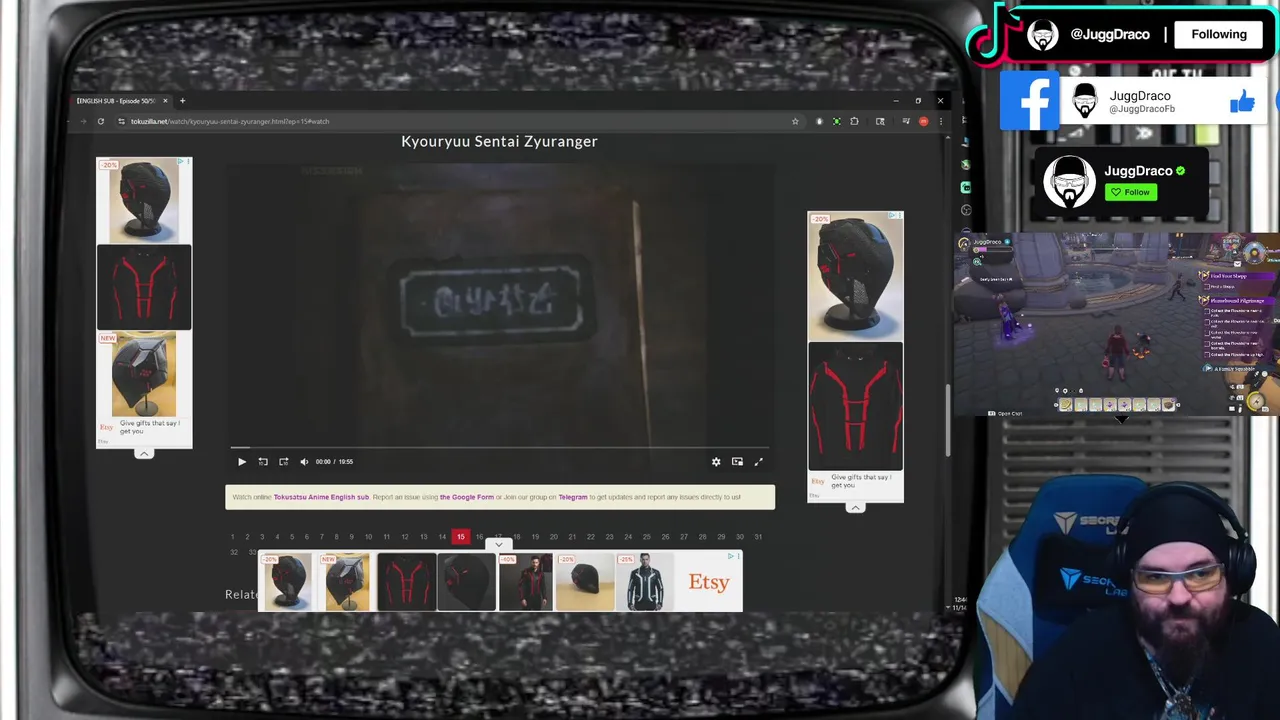This screenshot has height=720, width=1280.
Task: Select episode 20
Action: coord(553,537)
